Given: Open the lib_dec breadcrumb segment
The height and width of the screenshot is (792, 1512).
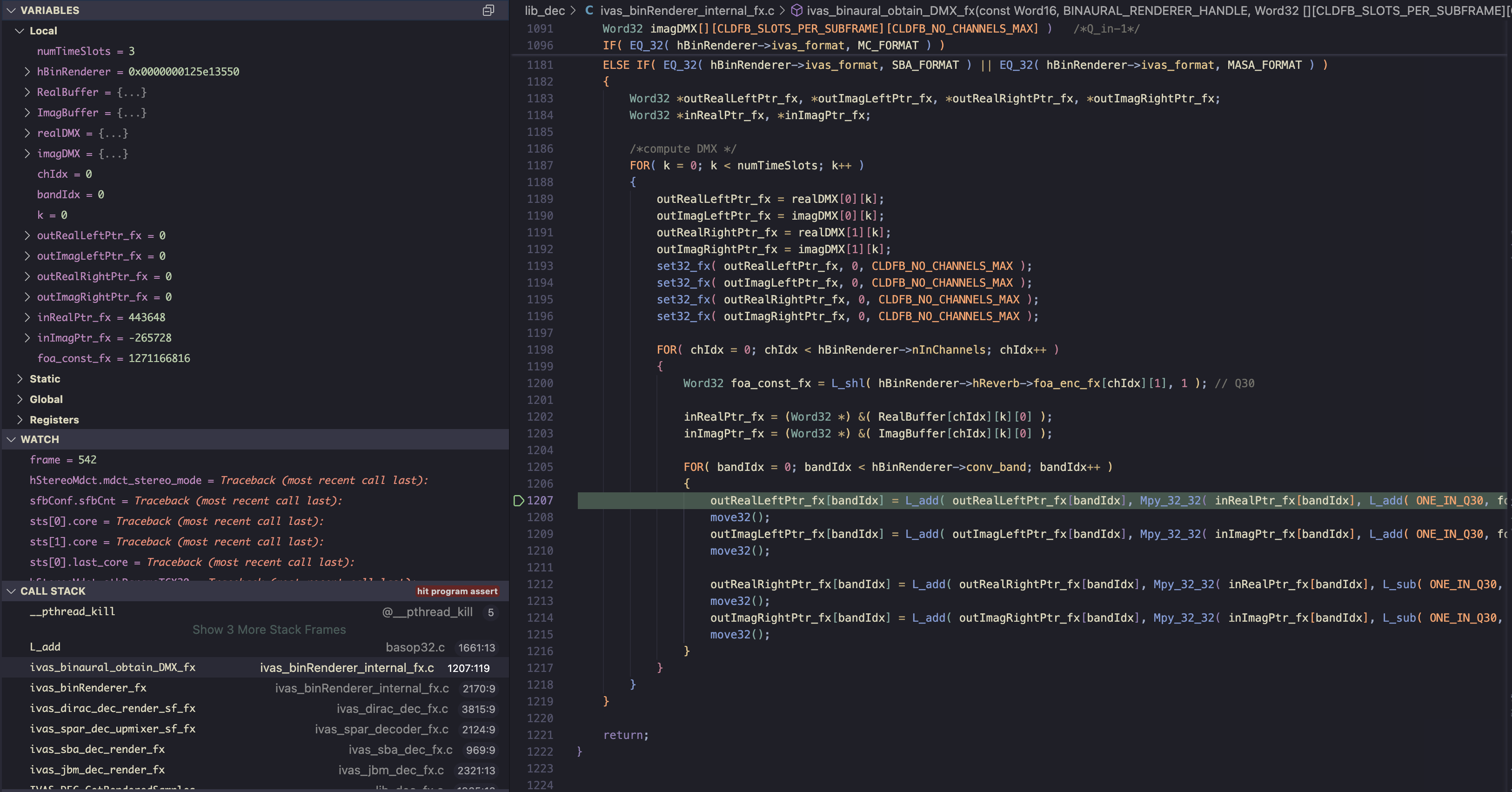Looking at the screenshot, I should 544,10.
